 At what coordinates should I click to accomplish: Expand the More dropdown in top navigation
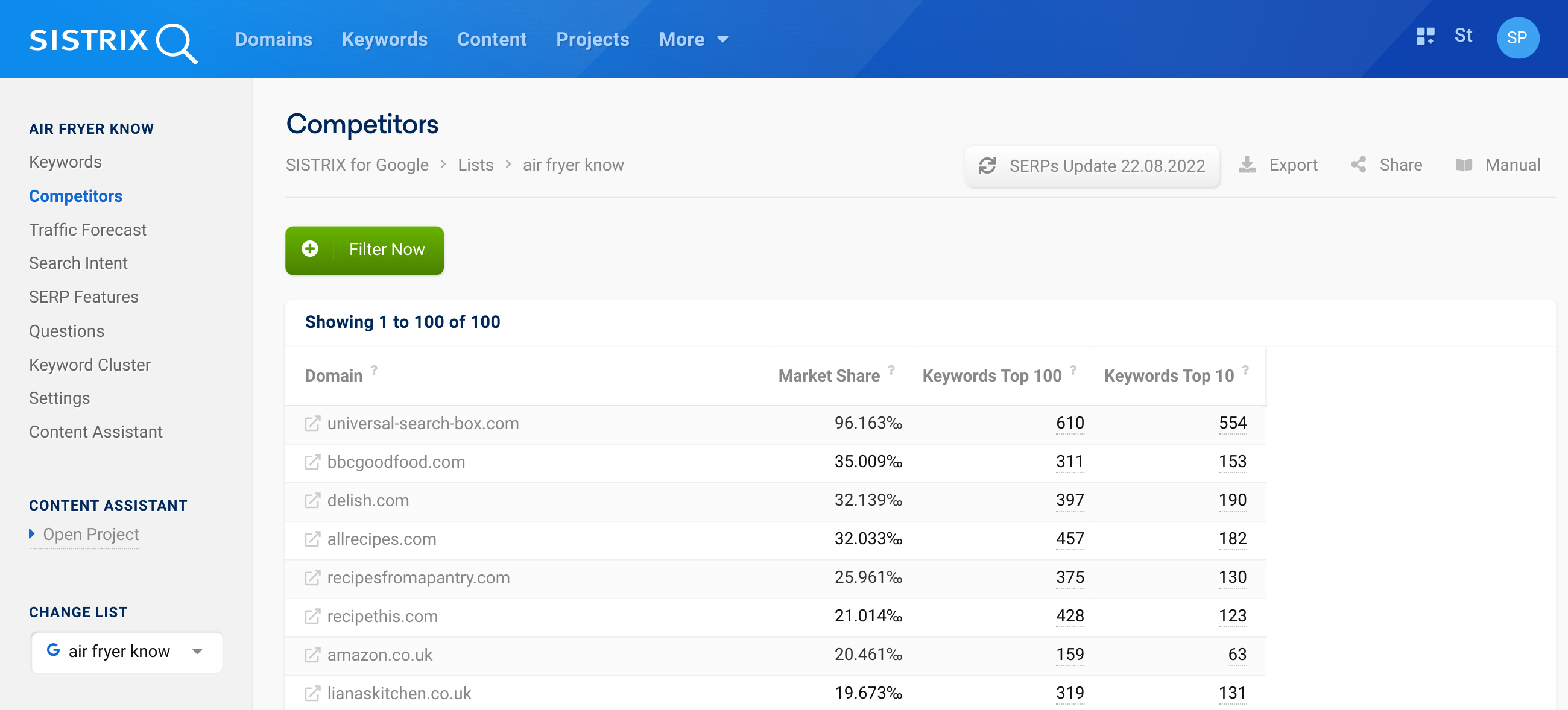point(694,40)
